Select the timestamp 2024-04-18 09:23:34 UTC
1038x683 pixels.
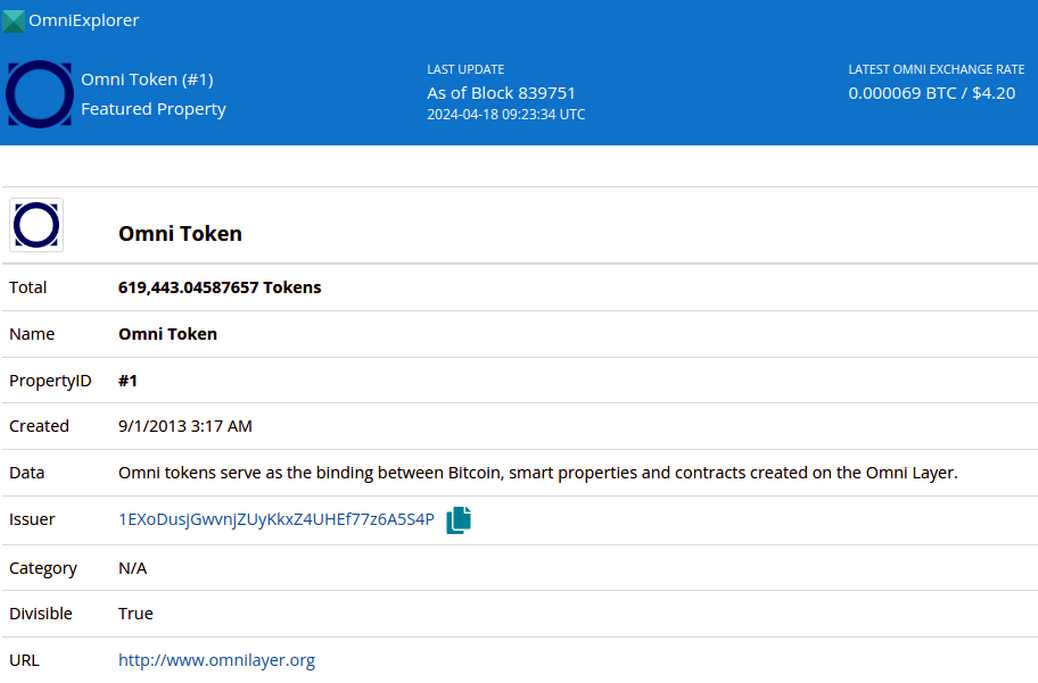point(506,114)
